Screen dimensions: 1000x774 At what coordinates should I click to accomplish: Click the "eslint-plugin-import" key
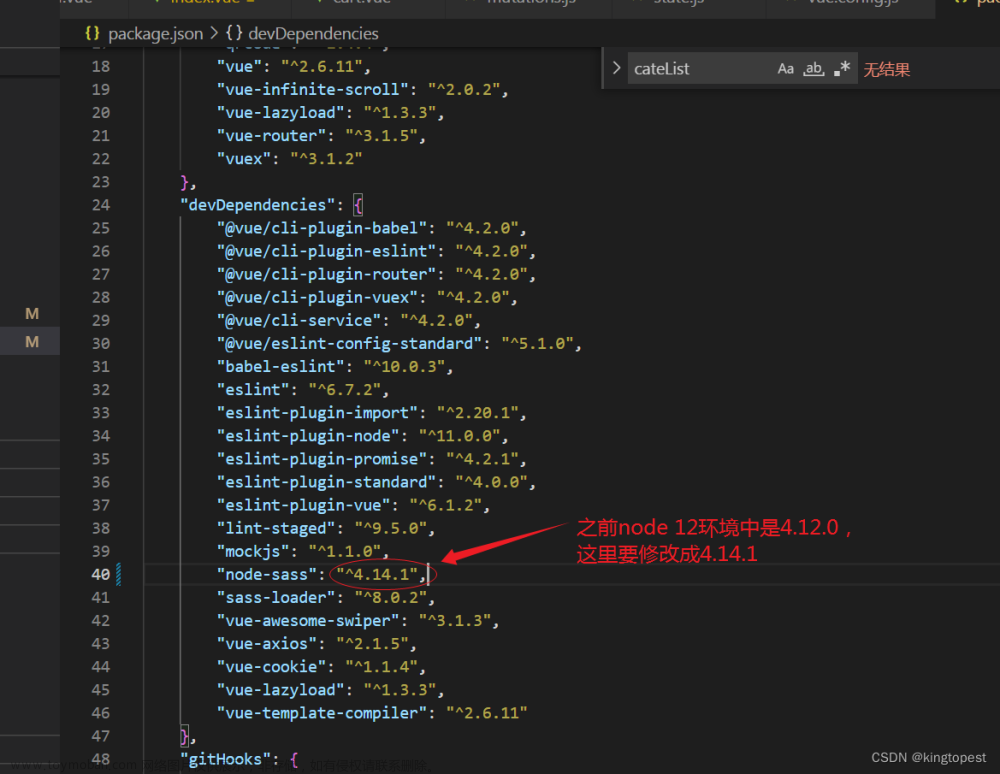318,413
